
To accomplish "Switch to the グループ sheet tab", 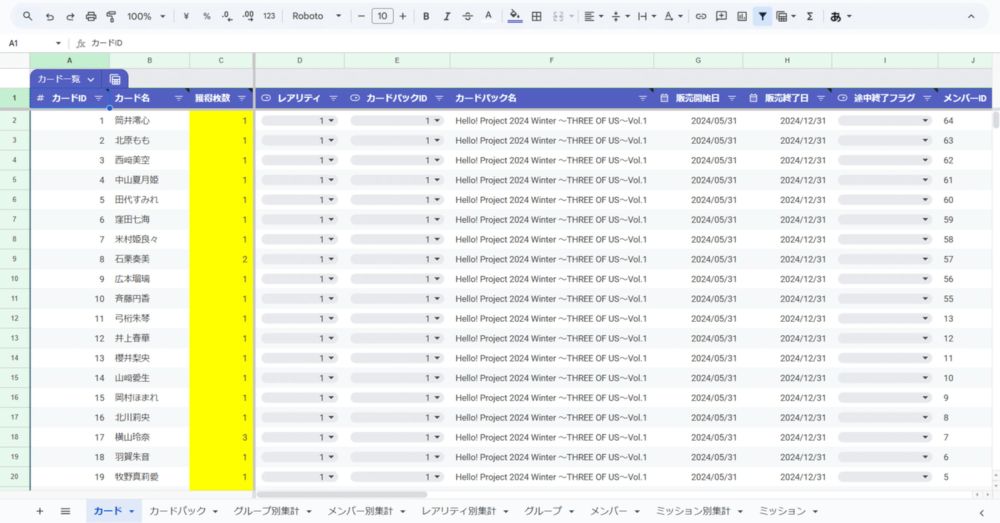I will (543, 511).
